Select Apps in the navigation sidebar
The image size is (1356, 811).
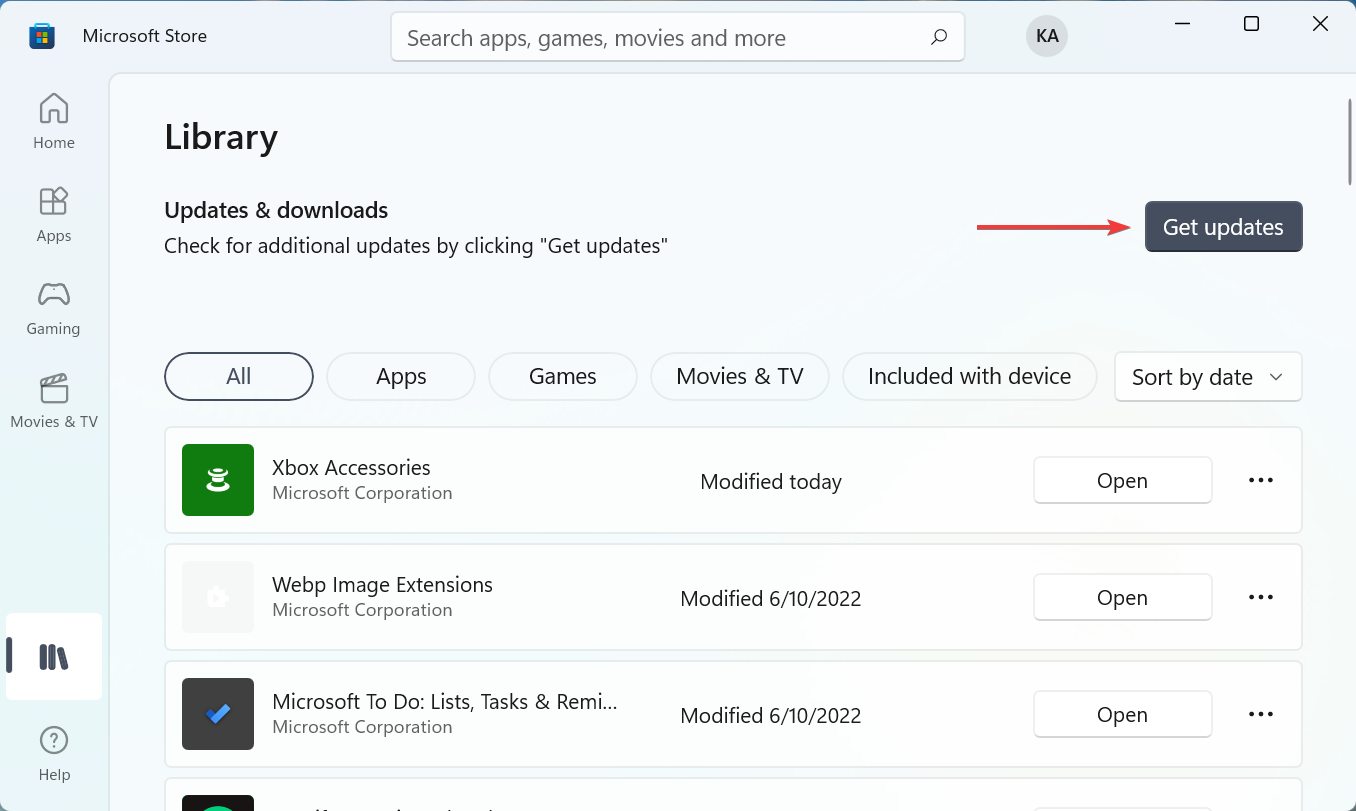(x=53, y=212)
